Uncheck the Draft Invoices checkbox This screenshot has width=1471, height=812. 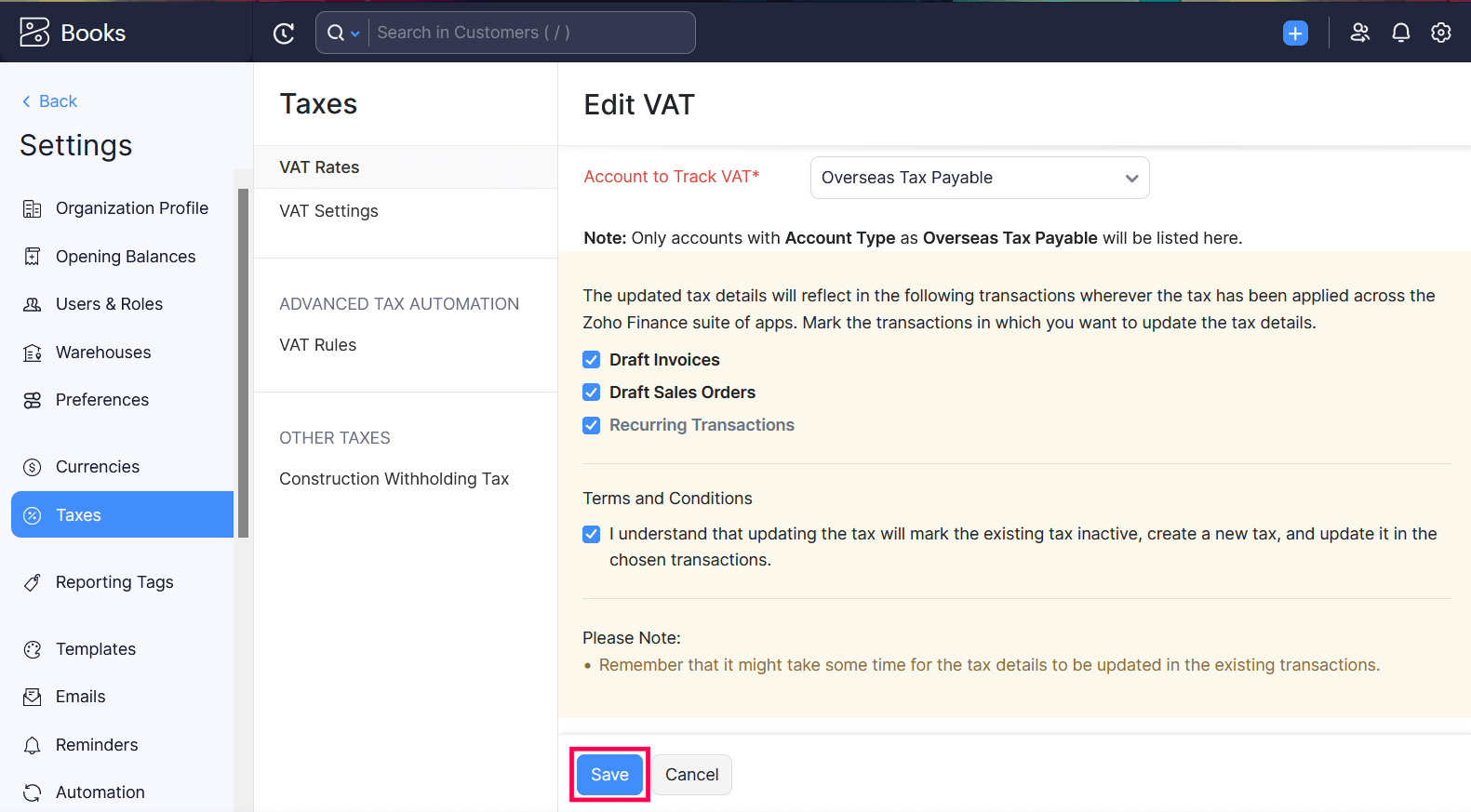[x=592, y=360]
